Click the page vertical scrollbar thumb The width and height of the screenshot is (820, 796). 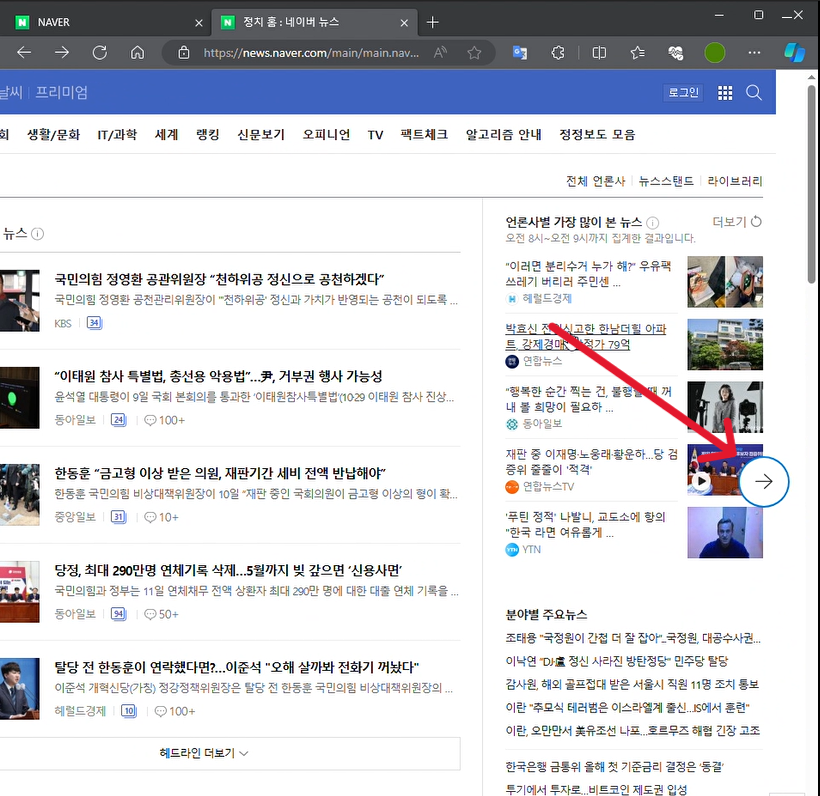pyautogui.click(x=812, y=184)
